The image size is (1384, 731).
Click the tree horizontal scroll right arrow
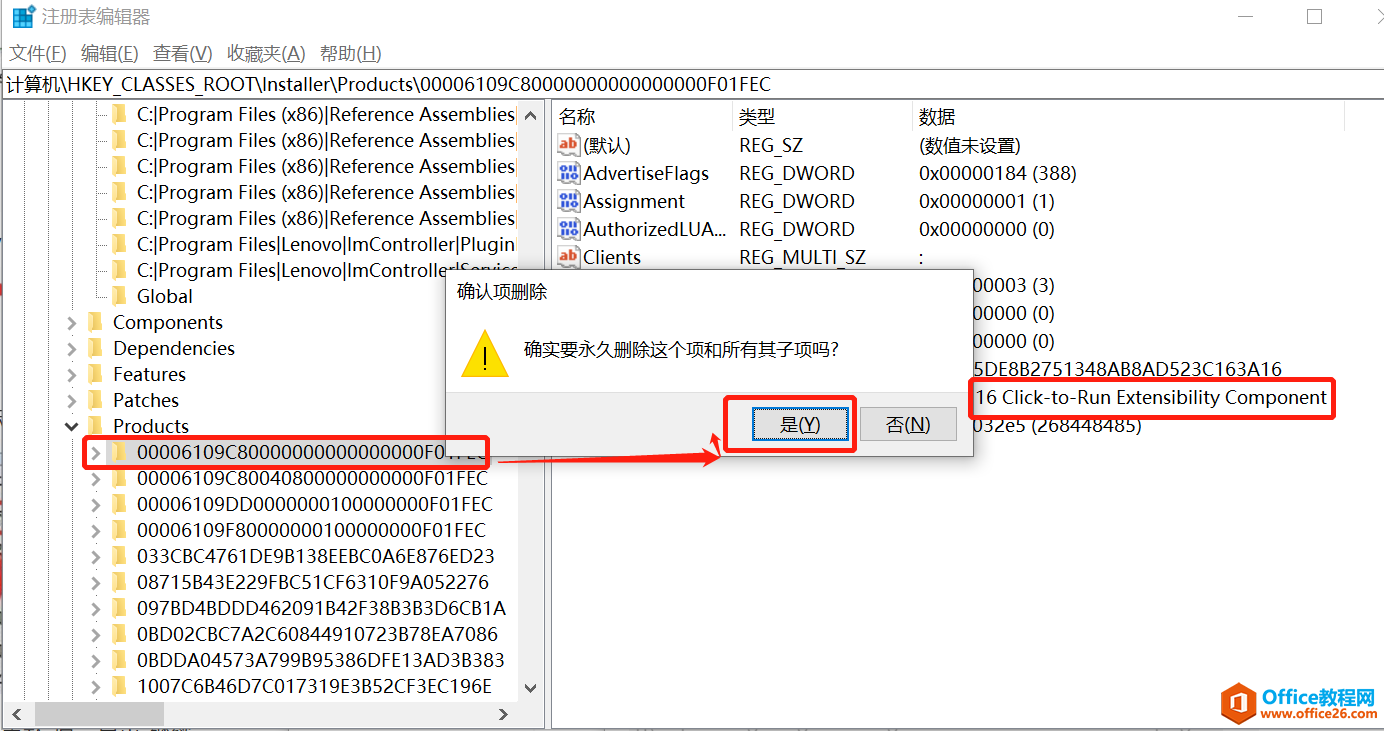point(504,715)
